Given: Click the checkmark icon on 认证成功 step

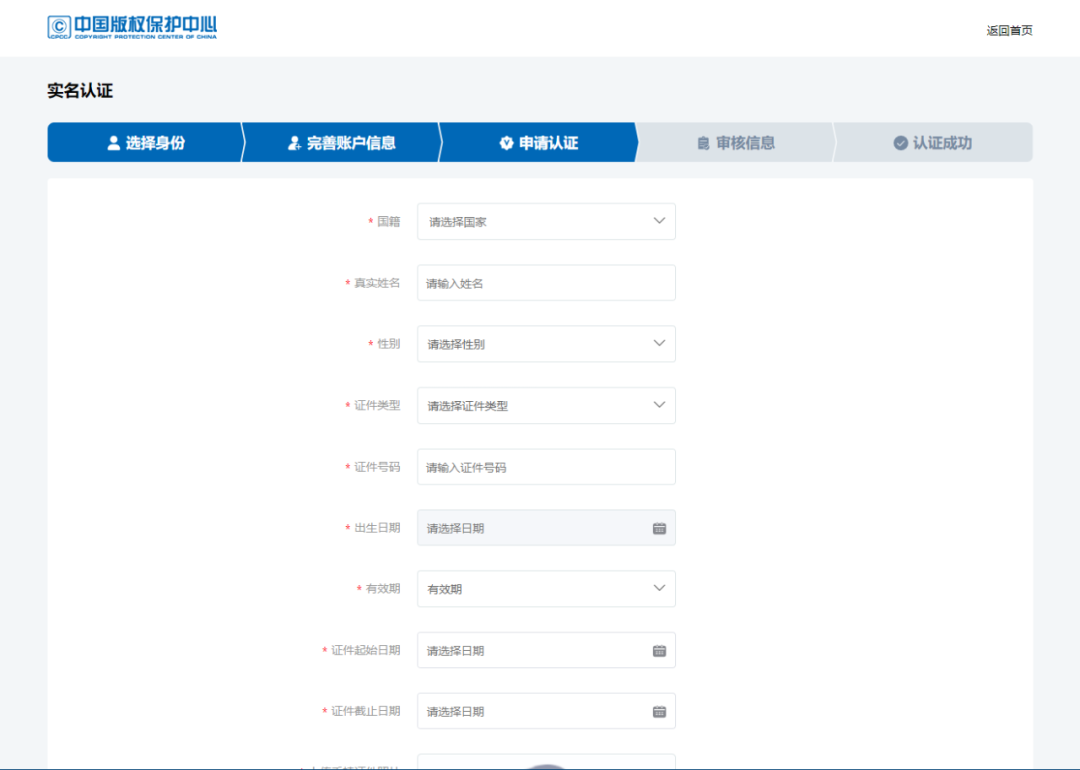Looking at the screenshot, I should coord(900,142).
